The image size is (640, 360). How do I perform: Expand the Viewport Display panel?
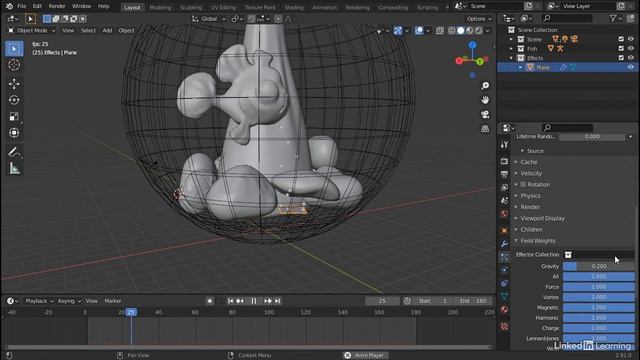[x=542, y=218]
